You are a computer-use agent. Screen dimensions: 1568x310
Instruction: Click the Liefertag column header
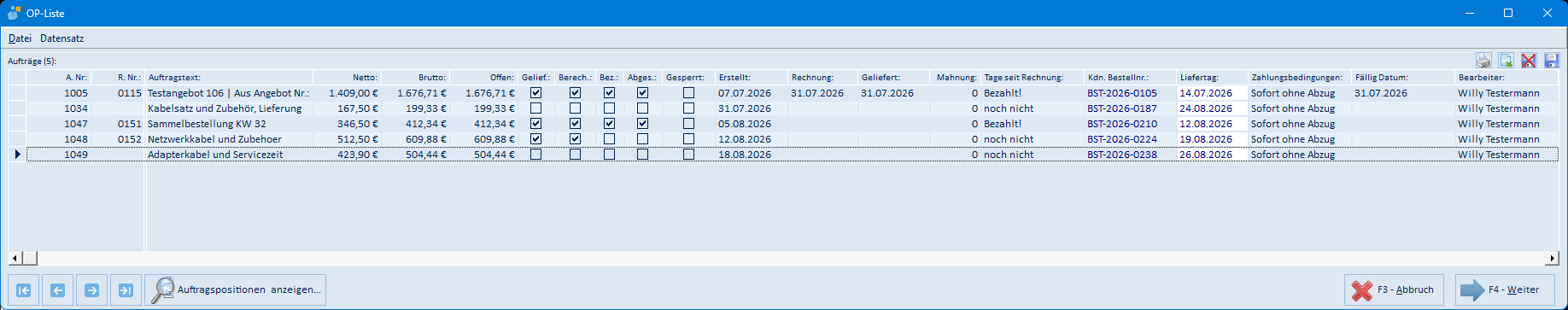coord(1212,78)
